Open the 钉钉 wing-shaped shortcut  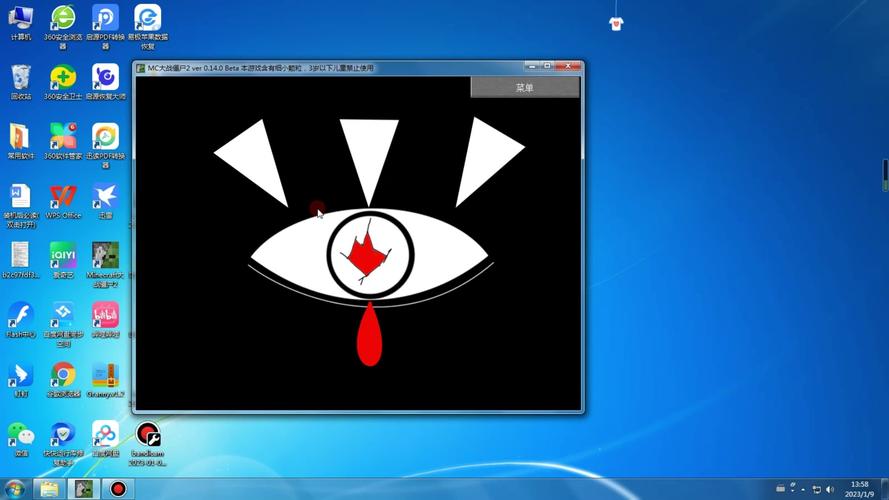point(20,380)
